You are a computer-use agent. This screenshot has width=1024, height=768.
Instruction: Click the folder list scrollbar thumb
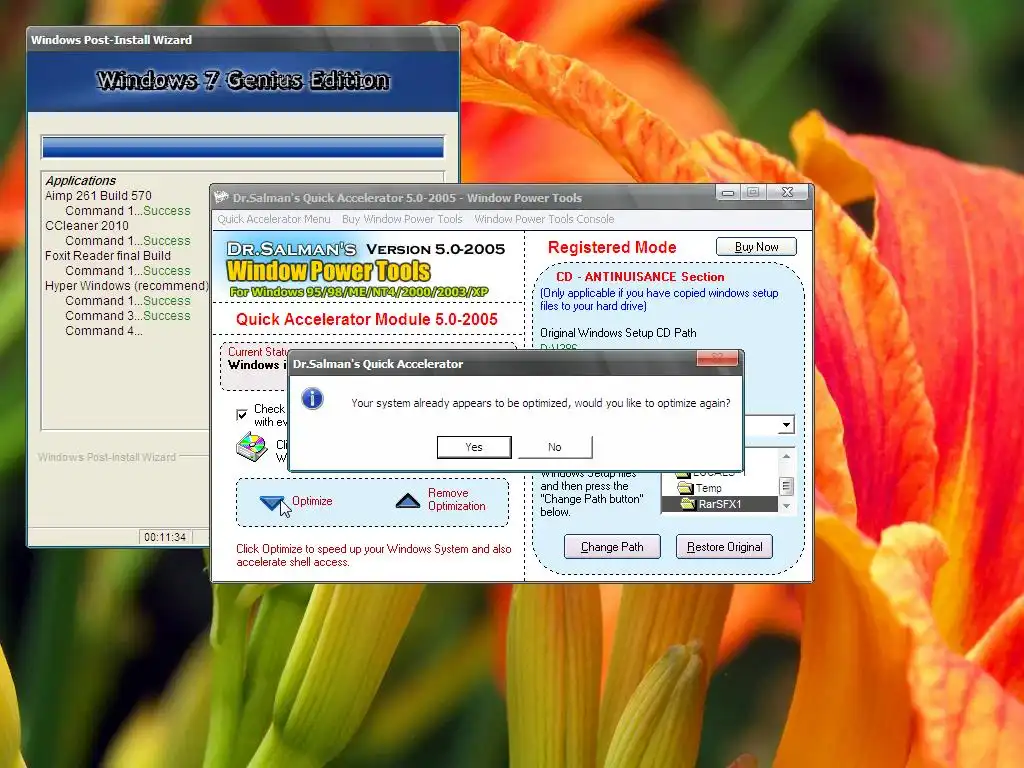pyautogui.click(x=786, y=486)
